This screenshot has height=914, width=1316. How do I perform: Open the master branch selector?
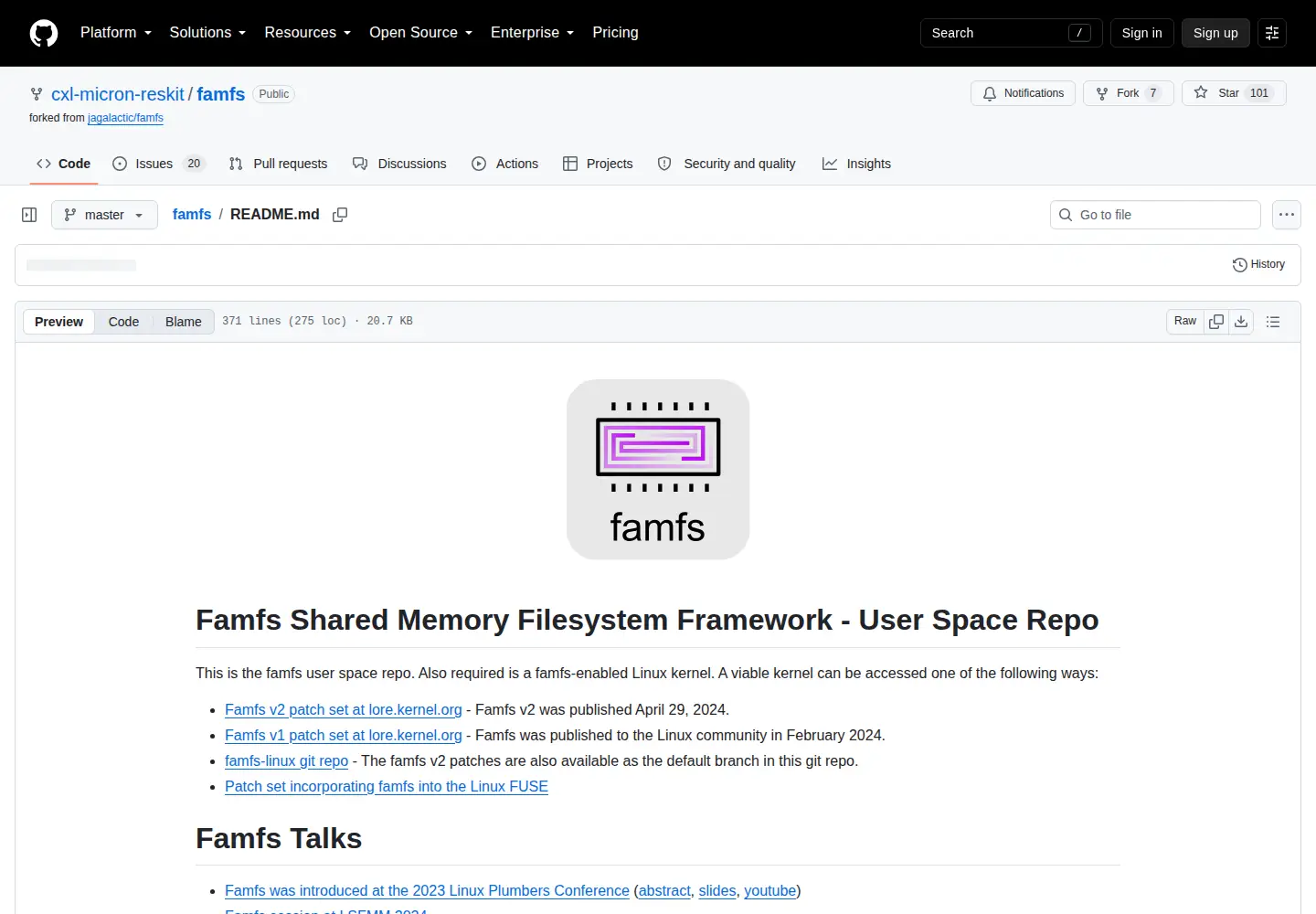[x=104, y=215]
